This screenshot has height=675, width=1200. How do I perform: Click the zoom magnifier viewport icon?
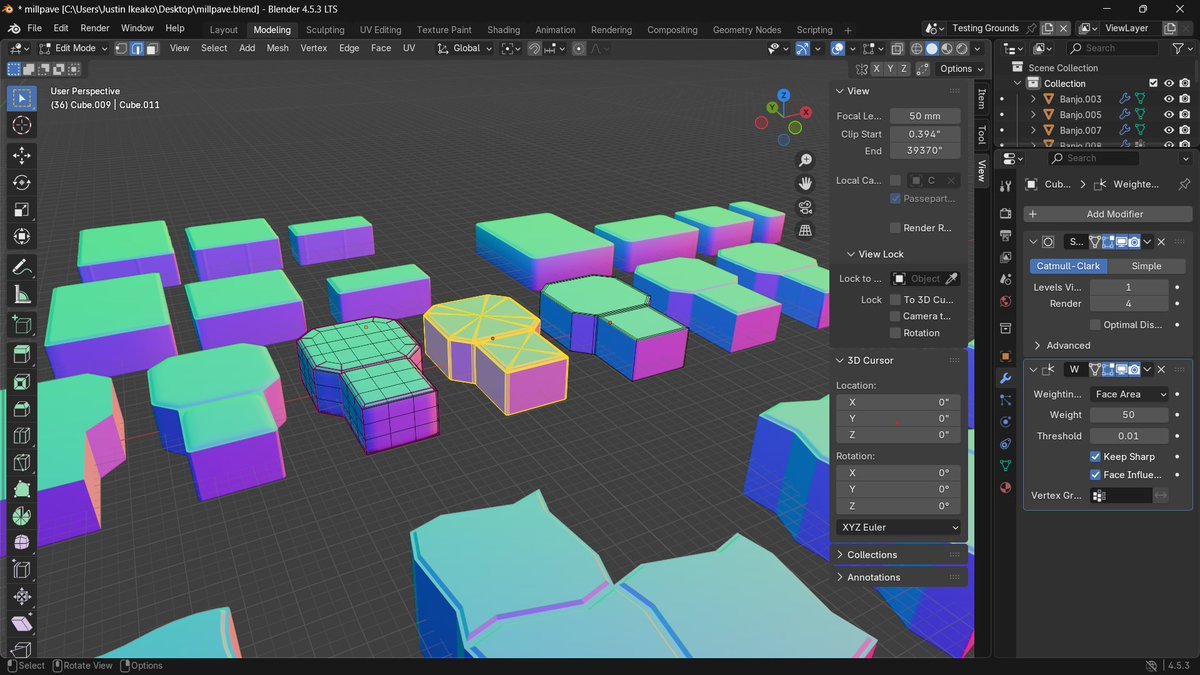805,160
